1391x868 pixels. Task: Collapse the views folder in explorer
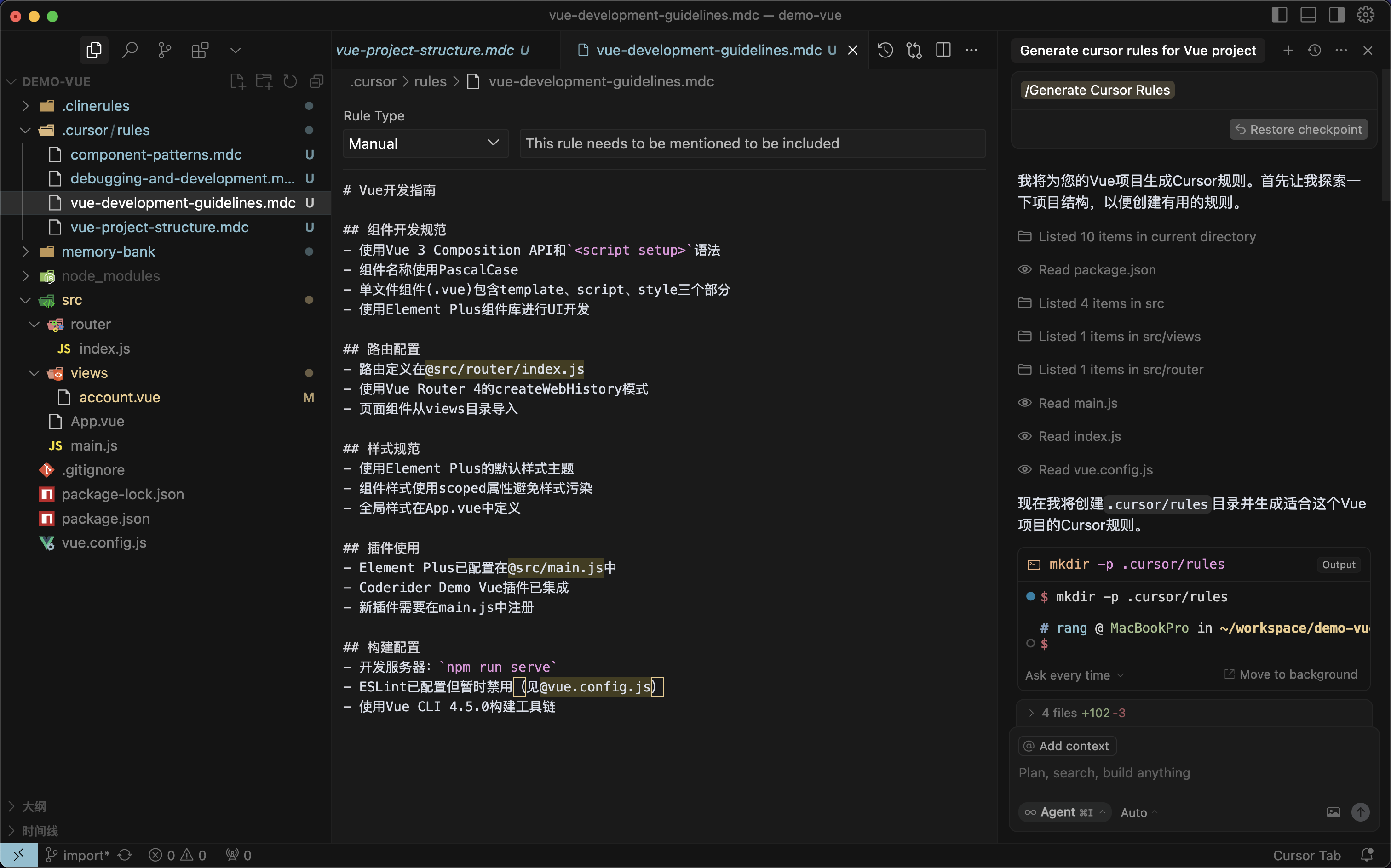pos(34,372)
